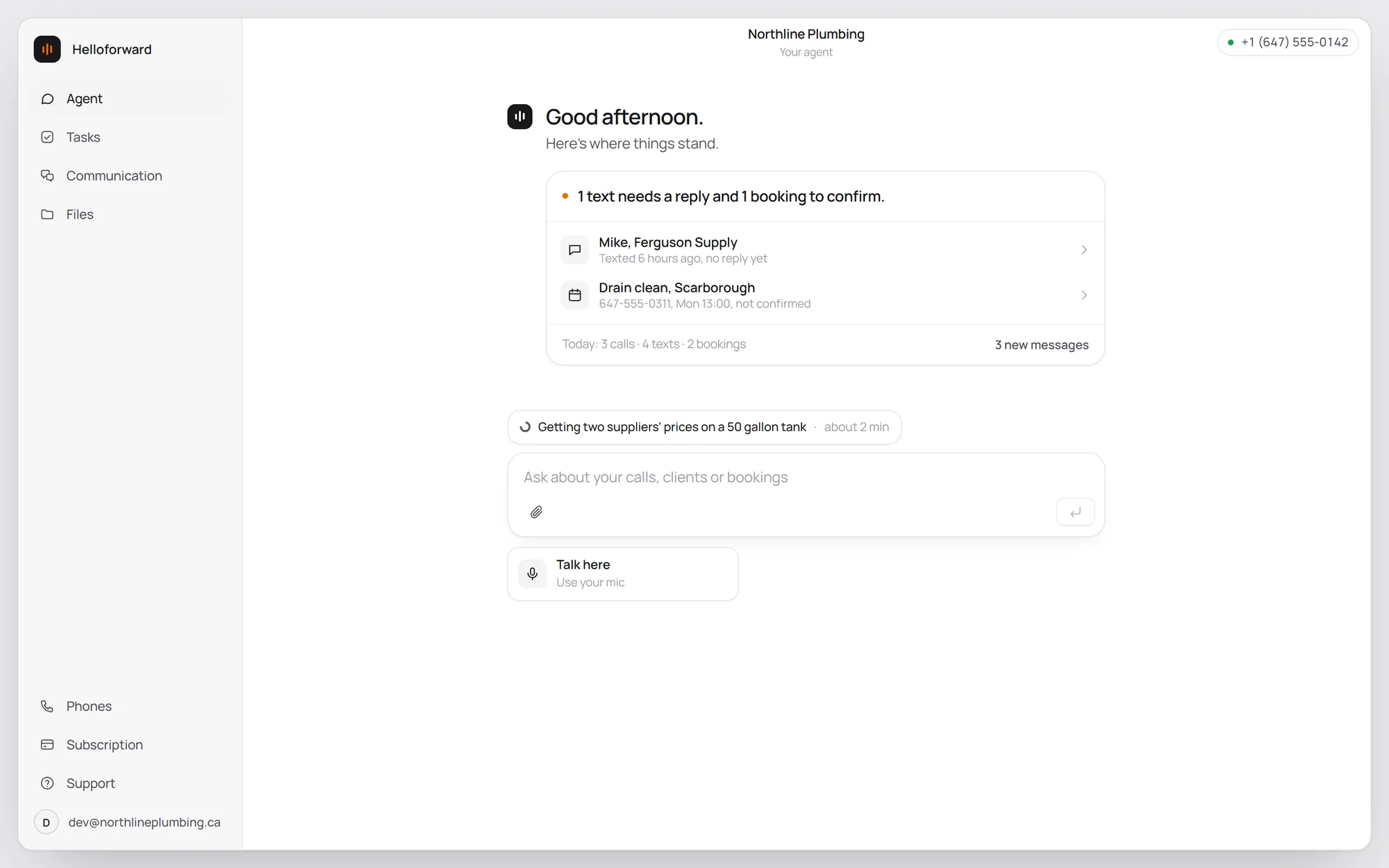This screenshot has width=1389, height=868.
Task: Click the calendar icon for Drain clean, Scarborough
Action: (x=574, y=295)
